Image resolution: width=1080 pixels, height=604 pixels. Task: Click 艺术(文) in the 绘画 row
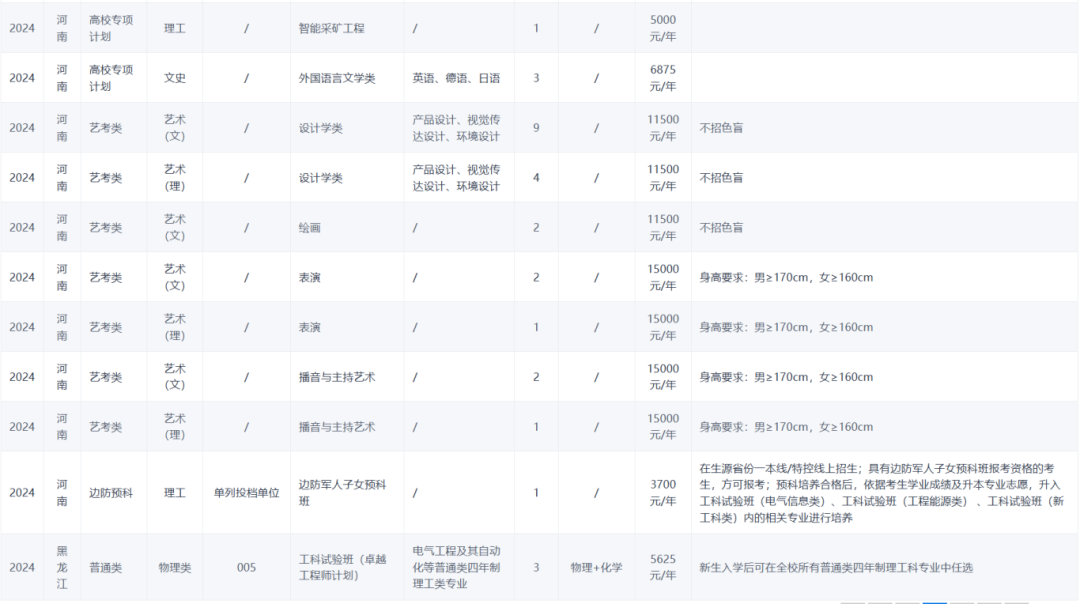(x=174, y=227)
